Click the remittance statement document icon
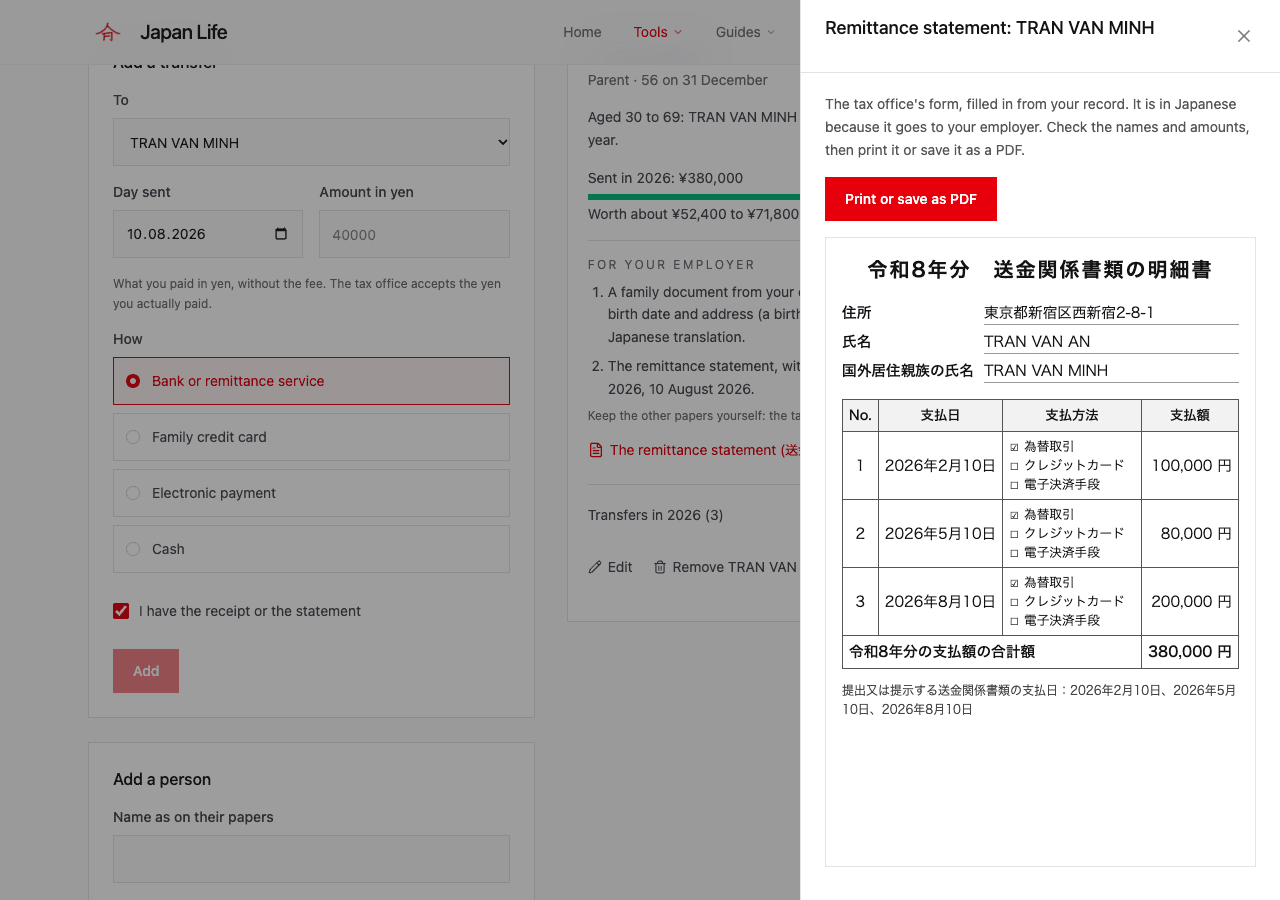Image resolution: width=1280 pixels, height=900 pixels. coord(596,450)
